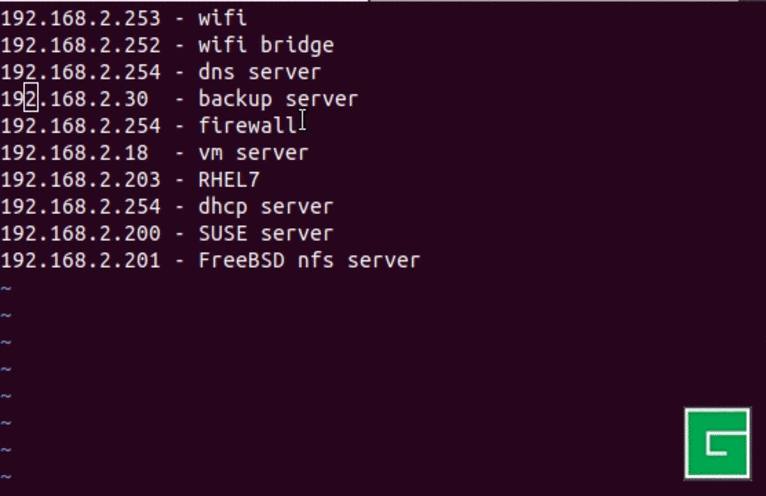This screenshot has width=766, height=496.
Task: Click the IP address 192.168.2.253
Action: click(x=80, y=18)
